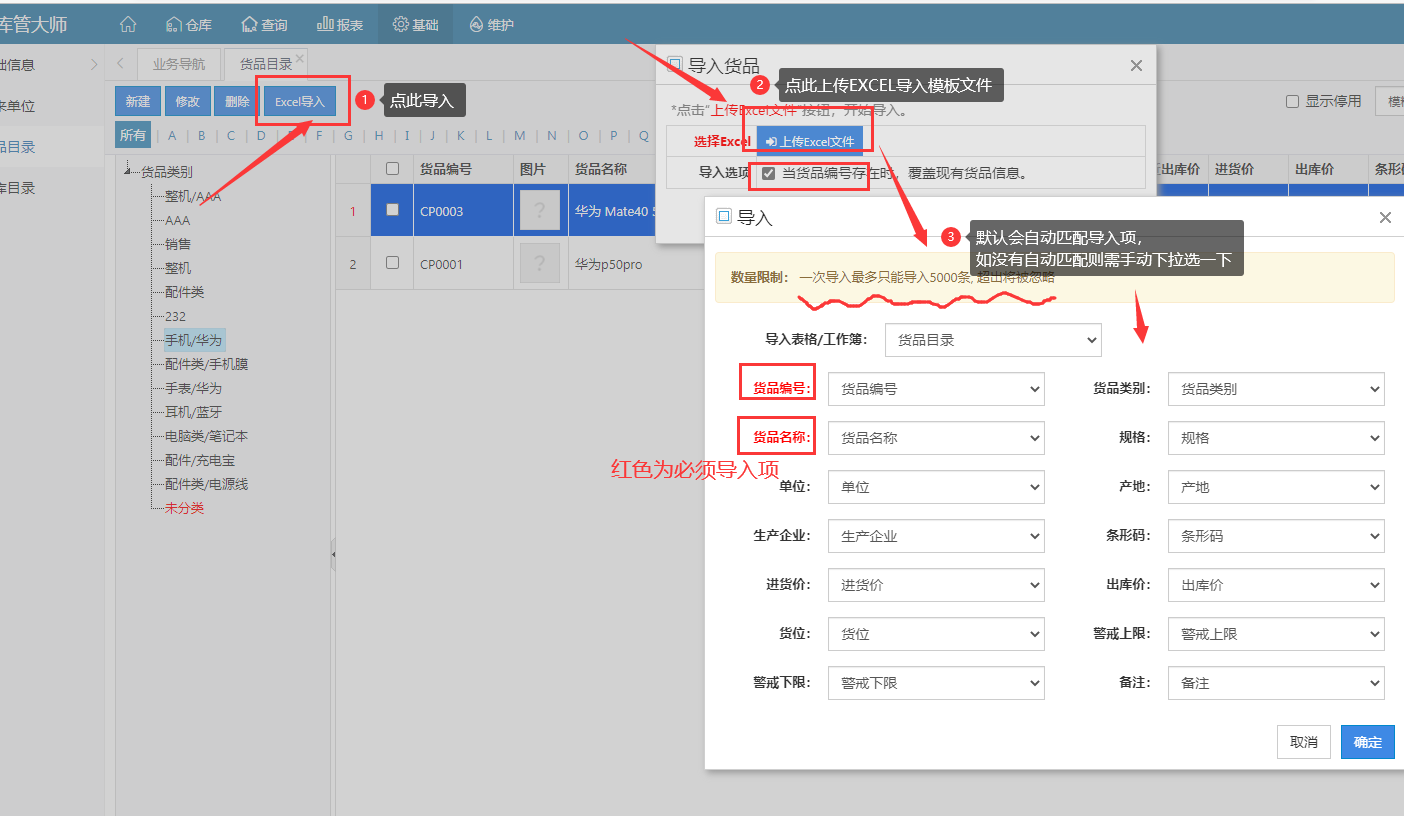The width and height of the screenshot is (1404, 816).
Task: Click the 修改 button
Action: tap(187, 101)
